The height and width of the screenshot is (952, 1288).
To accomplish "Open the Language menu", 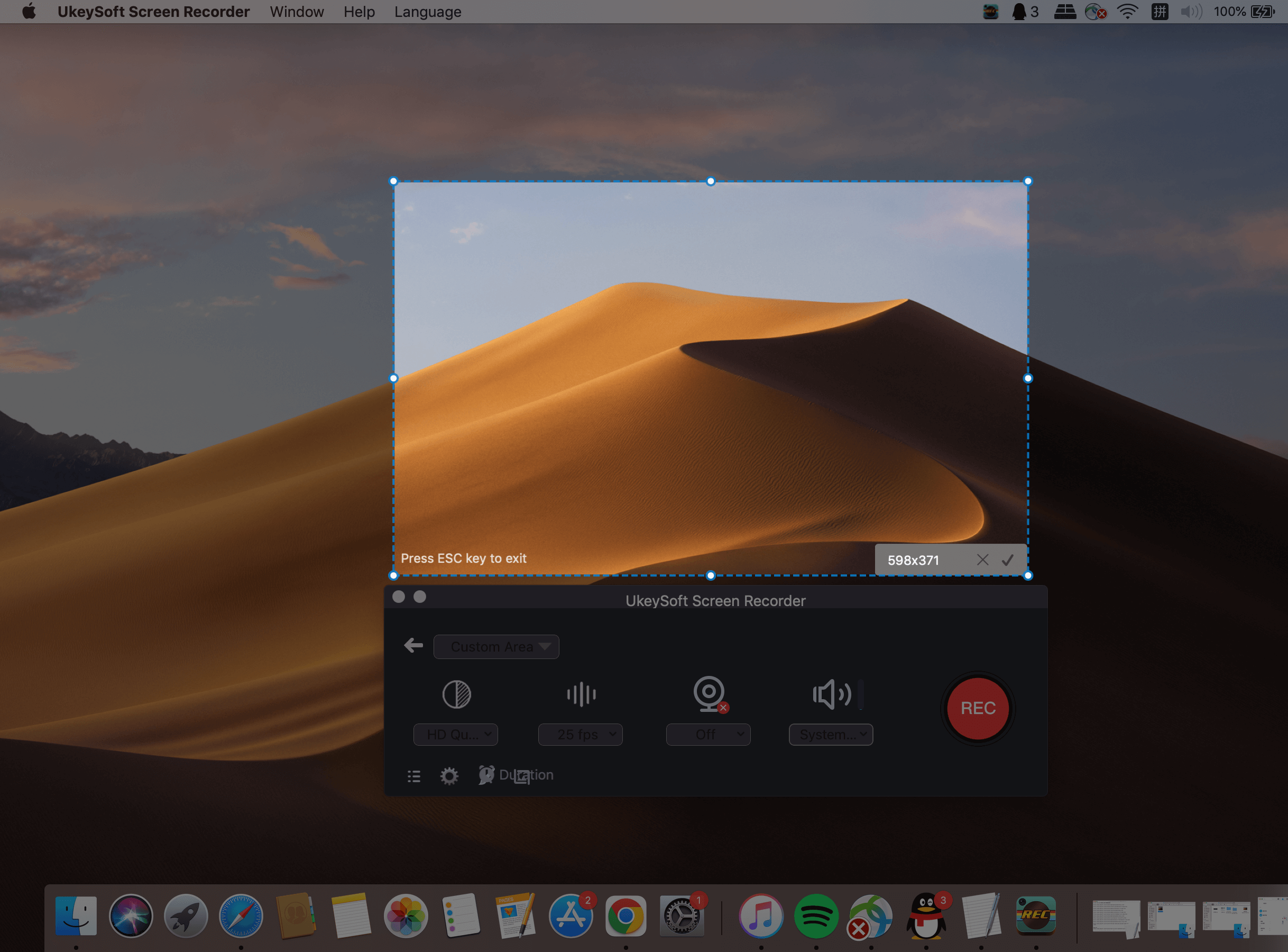I will click(427, 12).
